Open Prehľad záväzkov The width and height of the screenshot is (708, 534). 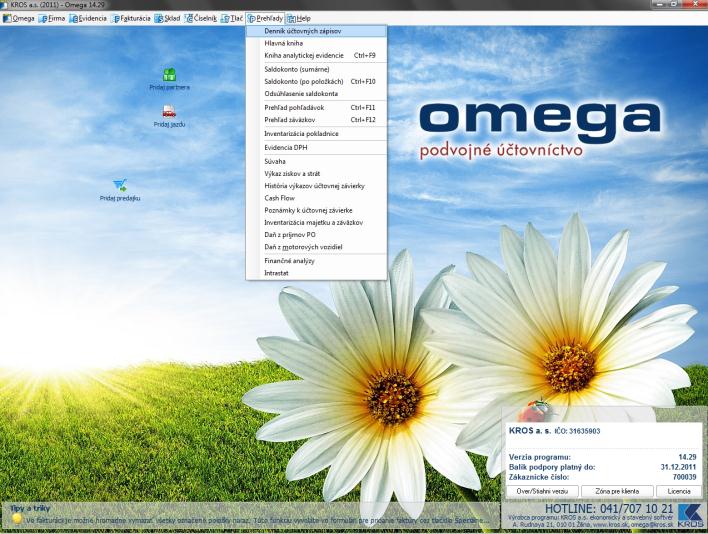(316, 120)
